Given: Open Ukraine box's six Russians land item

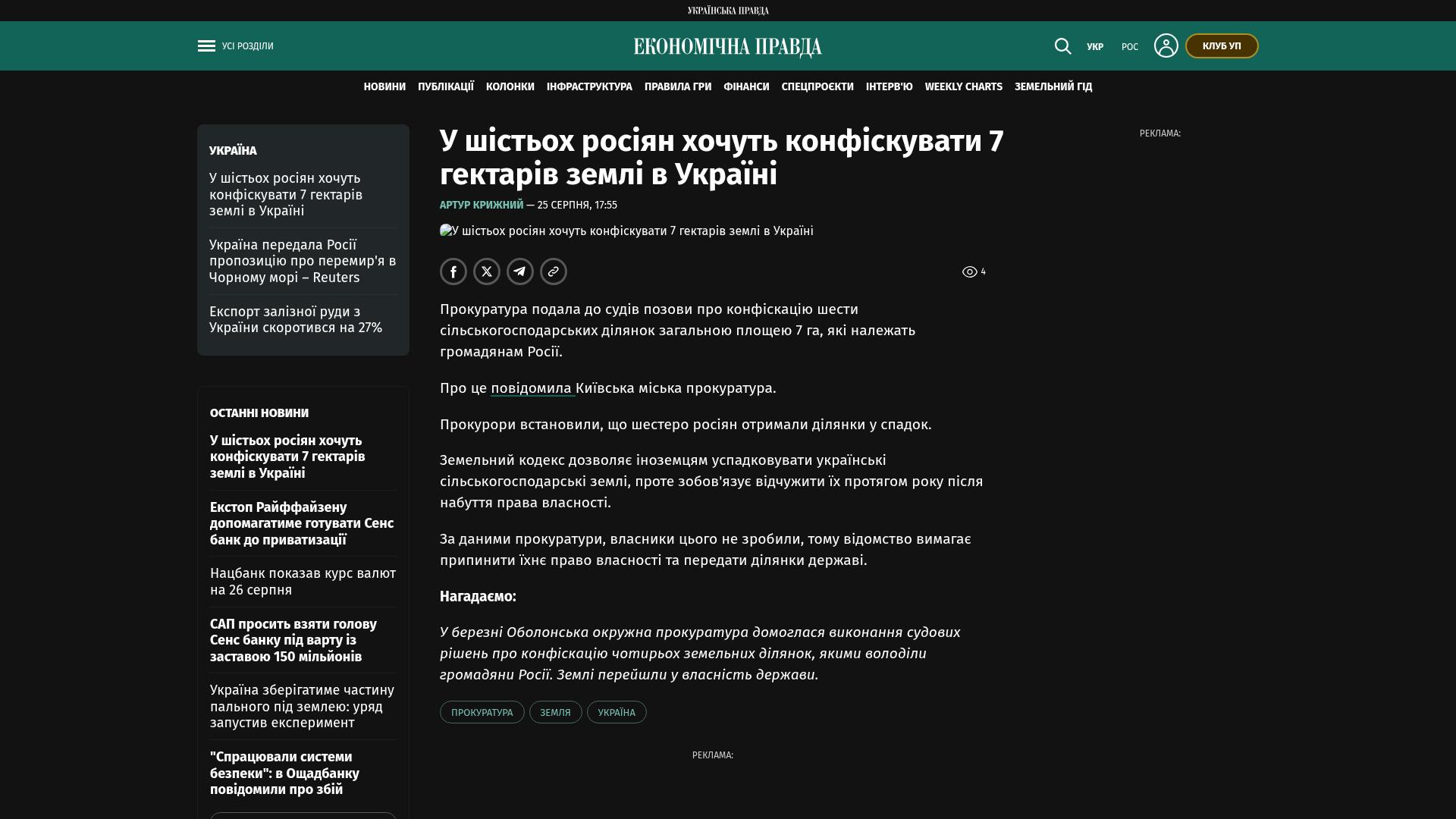Looking at the screenshot, I should [286, 194].
